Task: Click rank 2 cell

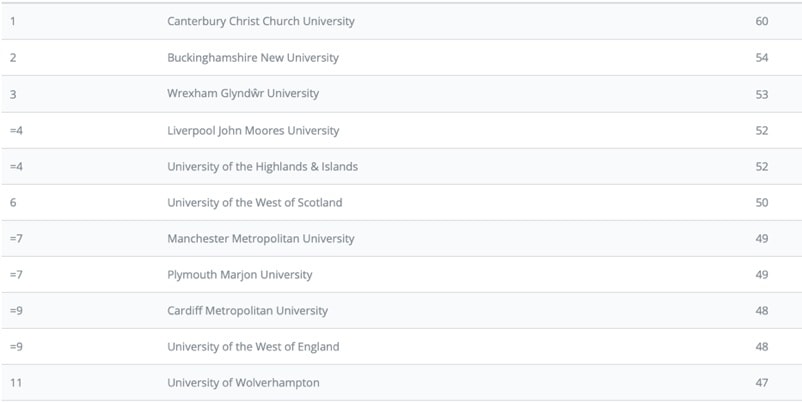Action: pyautogui.click(x=13, y=58)
